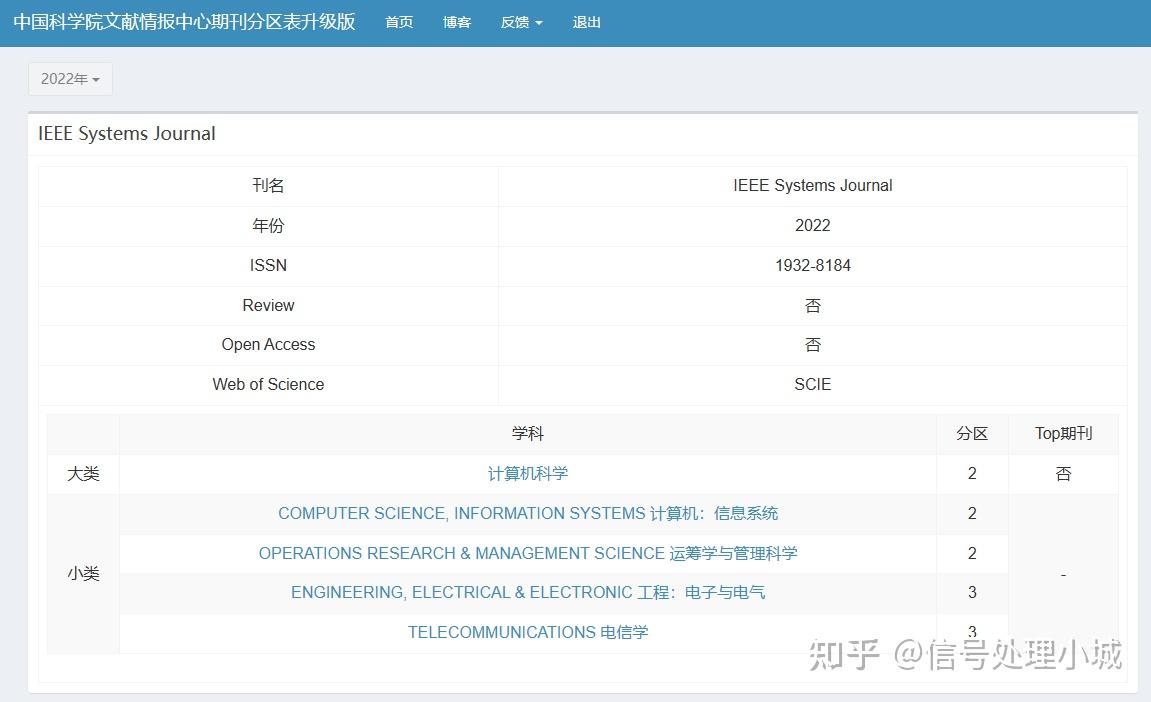This screenshot has width=1151, height=702.
Task: Expand the 反馈 menu in navbar
Action: 521,22
